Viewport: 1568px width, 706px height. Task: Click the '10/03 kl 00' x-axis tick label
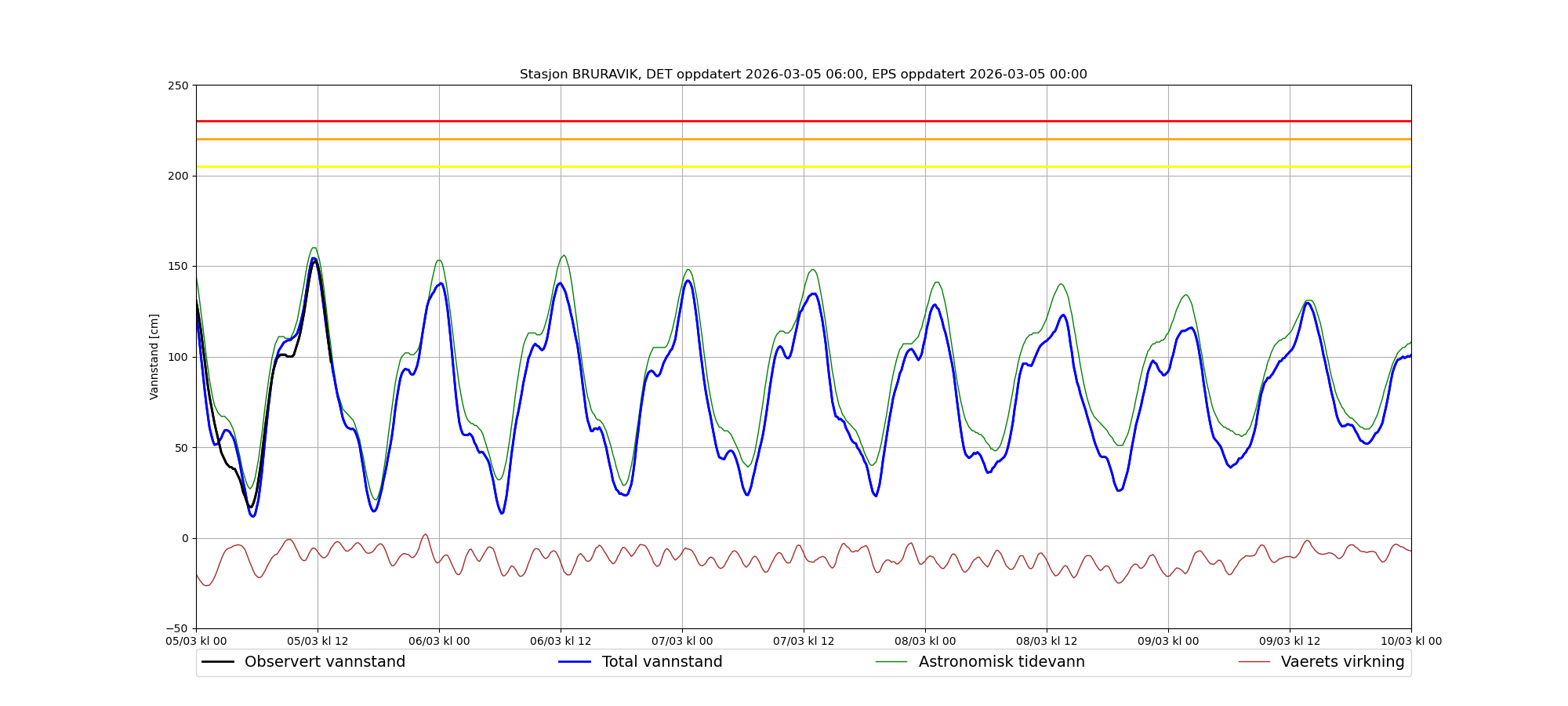click(x=1411, y=642)
